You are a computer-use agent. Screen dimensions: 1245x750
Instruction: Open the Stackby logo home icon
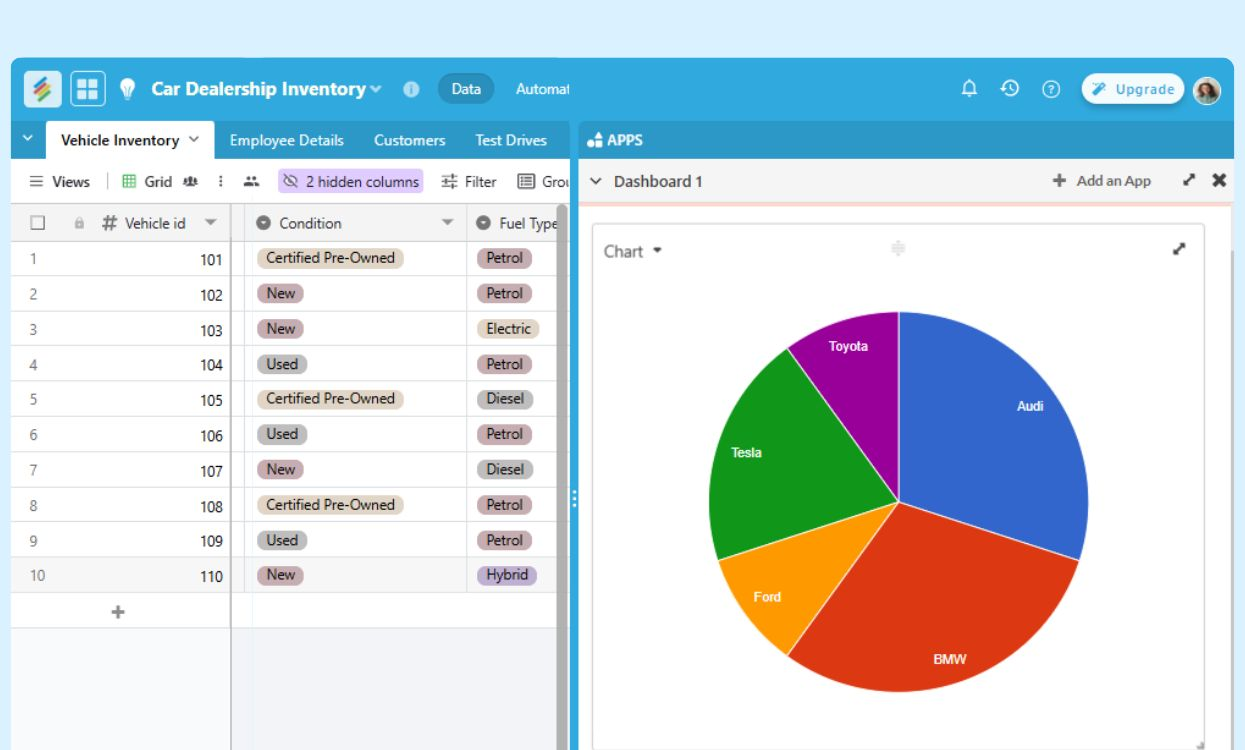pyautogui.click(x=42, y=89)
